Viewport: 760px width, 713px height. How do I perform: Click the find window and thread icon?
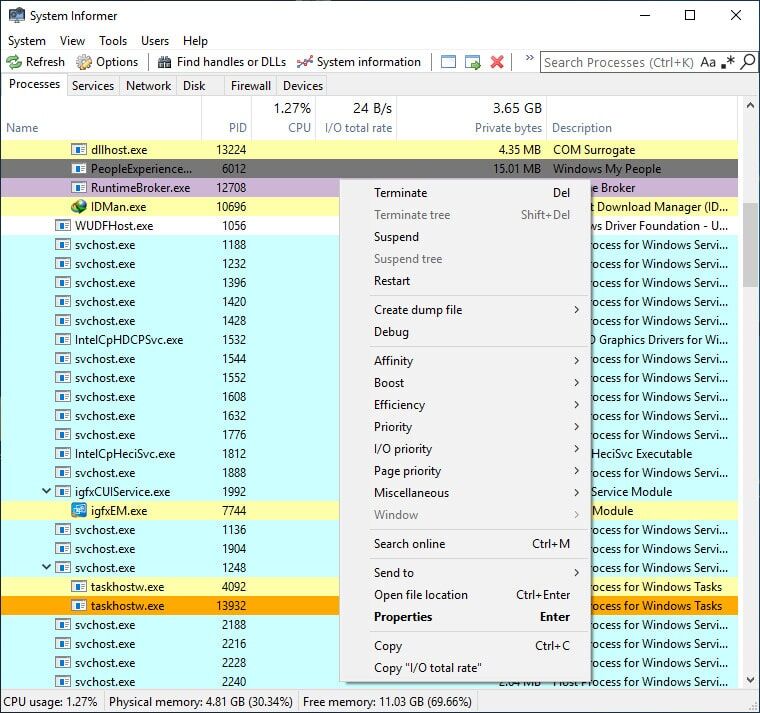472,62
